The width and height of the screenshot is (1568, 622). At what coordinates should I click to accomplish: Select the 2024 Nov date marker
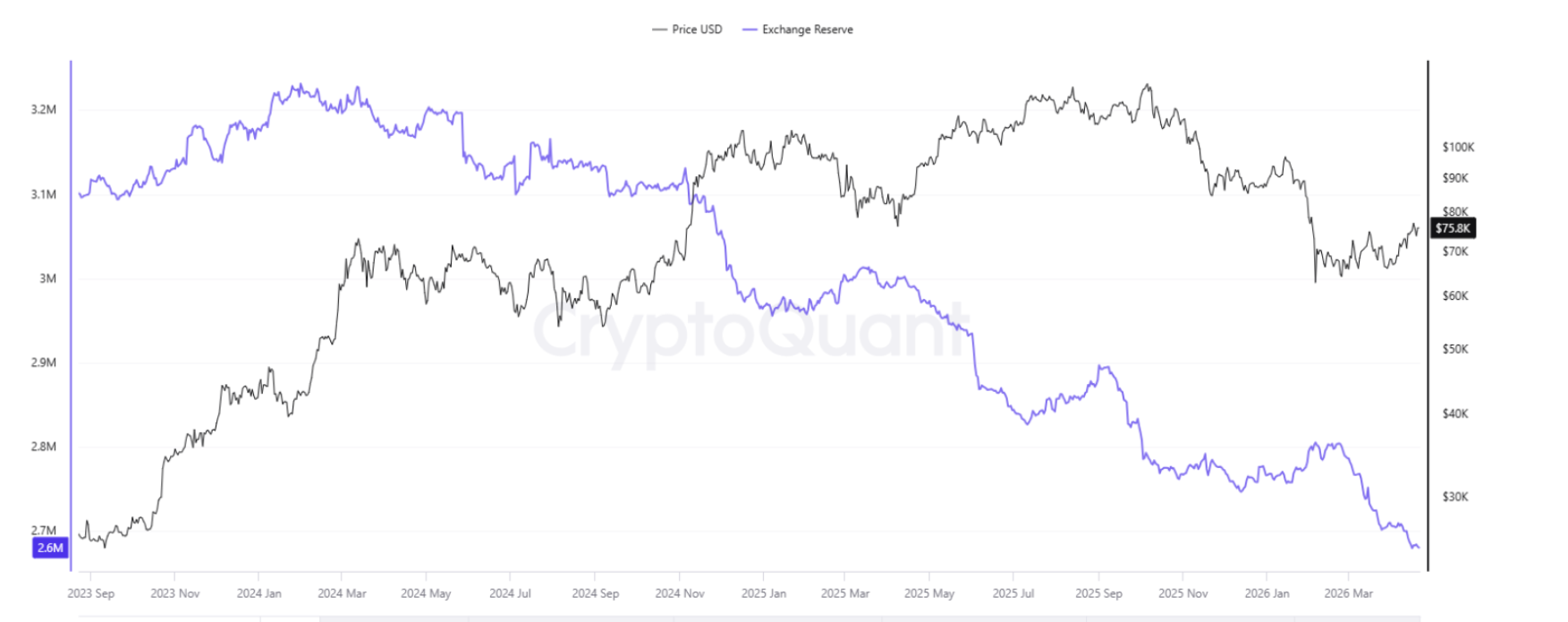pyautogui.click(x=680, y=593)
